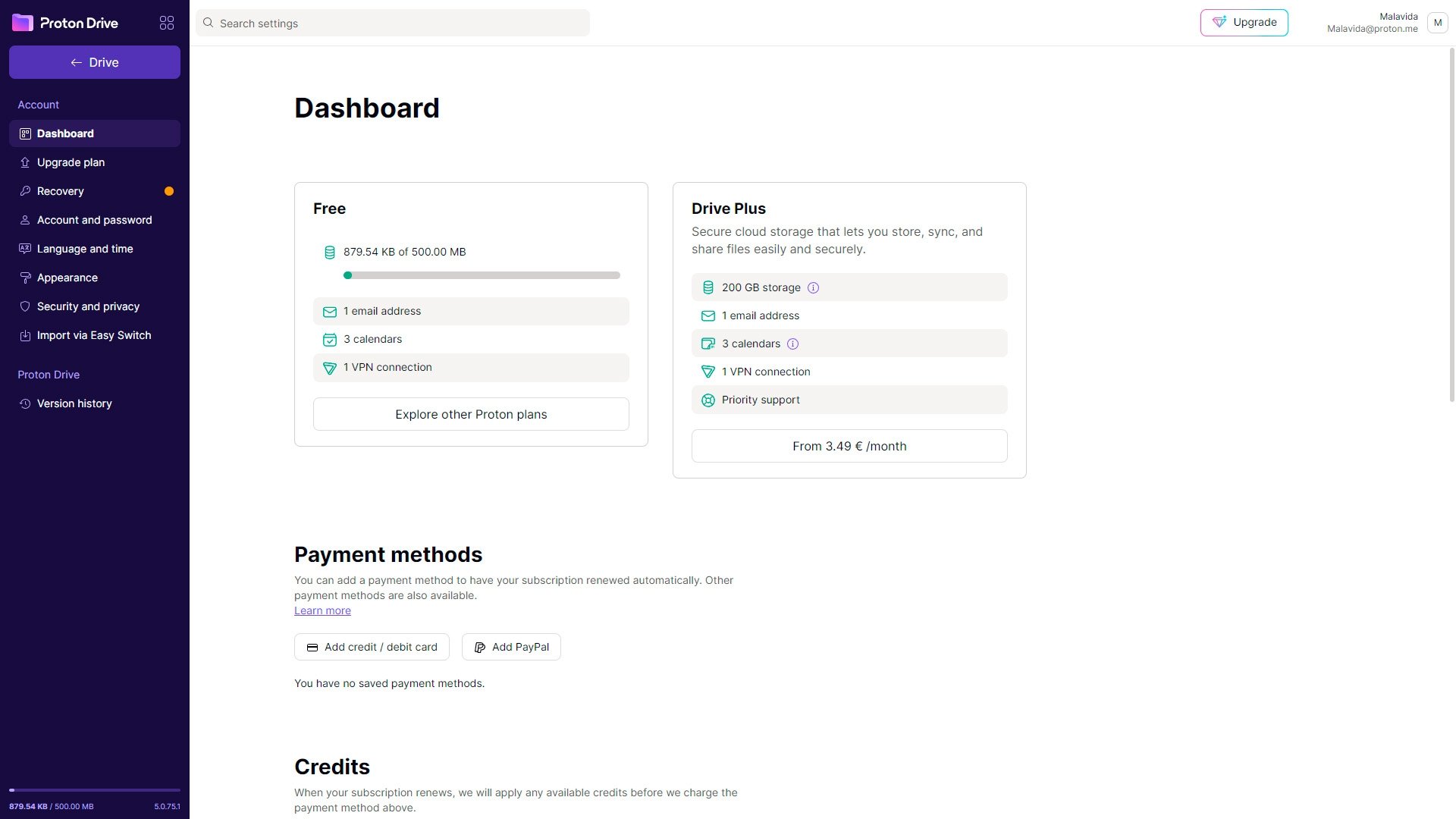Click Explore other Proton plans
The height and width of the screenshot is (819, 1456).
point(471,414)
